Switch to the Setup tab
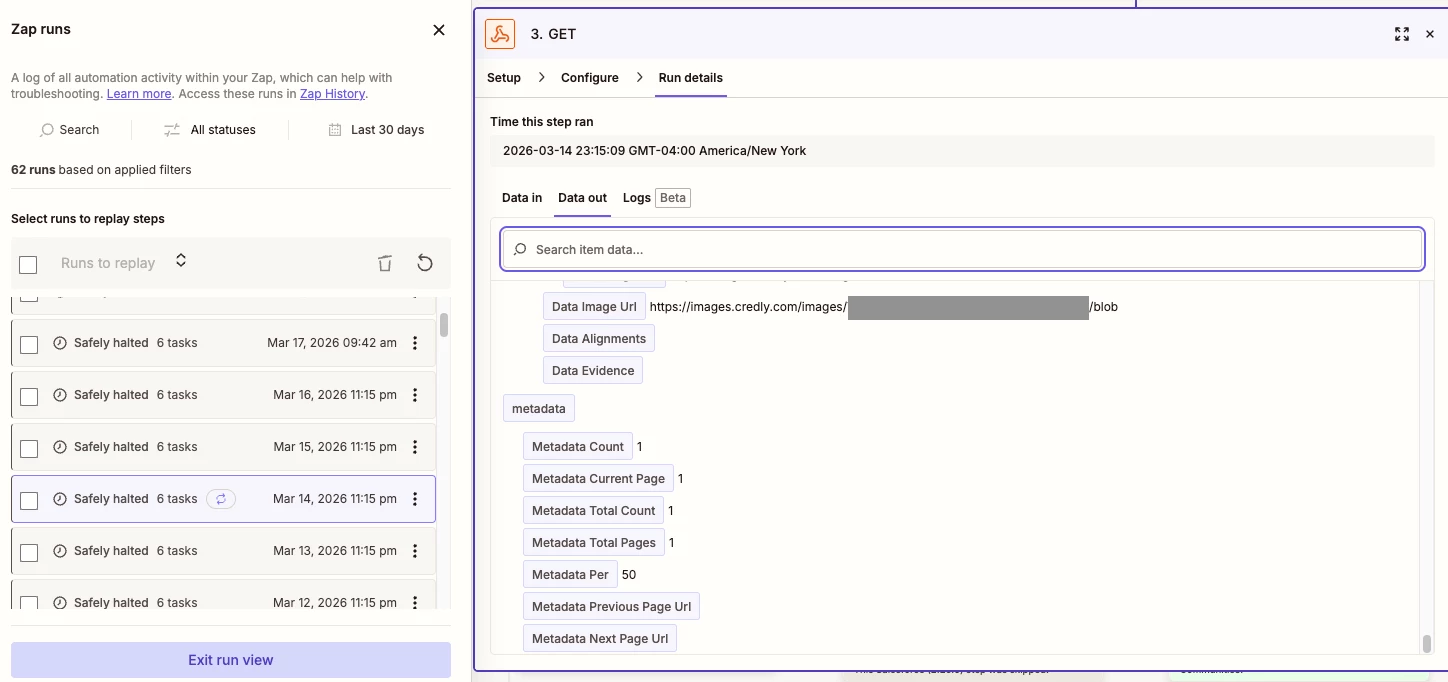1448x682 pixels. click(504, 78)
